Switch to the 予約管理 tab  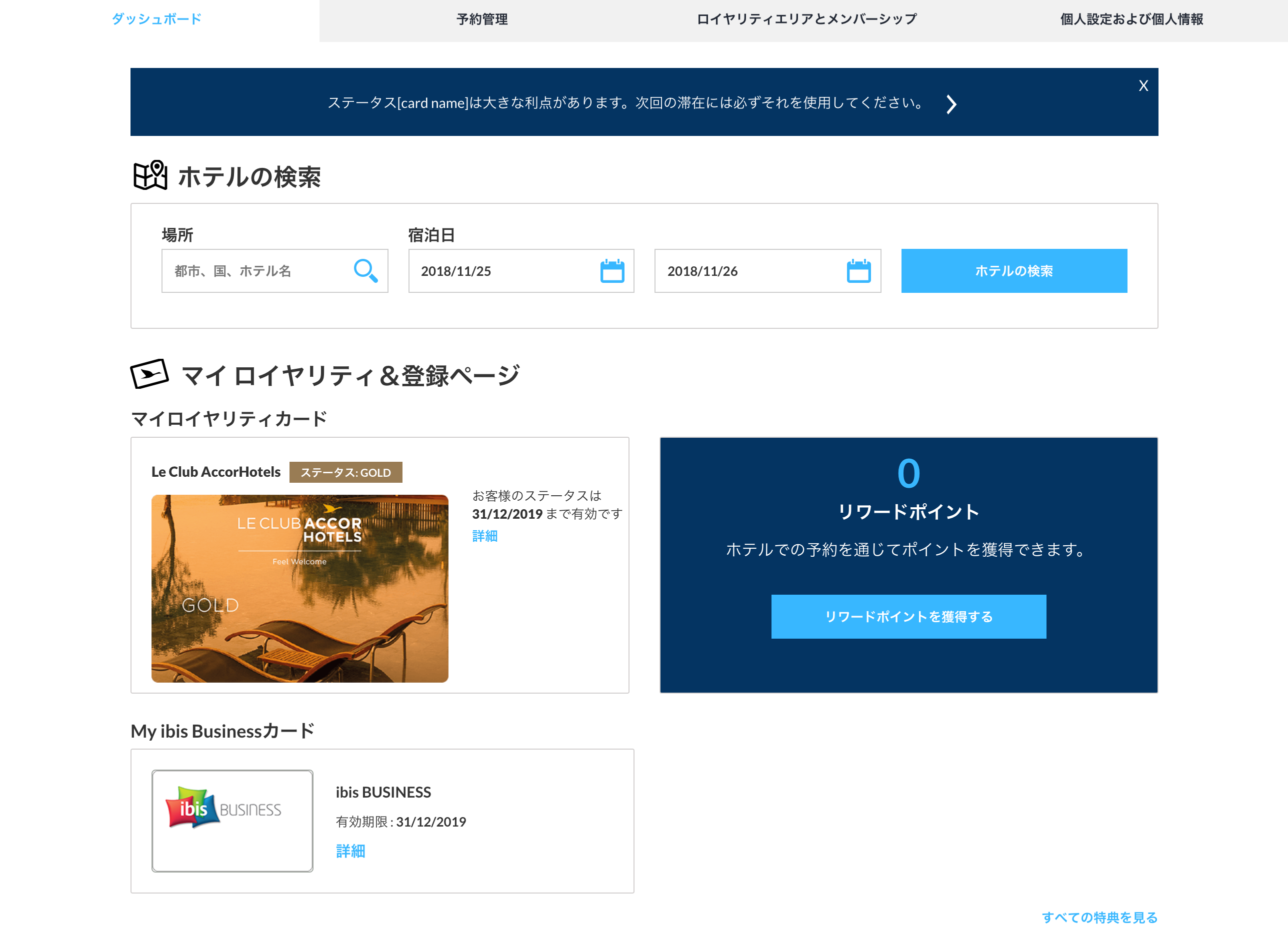[482, 19]
